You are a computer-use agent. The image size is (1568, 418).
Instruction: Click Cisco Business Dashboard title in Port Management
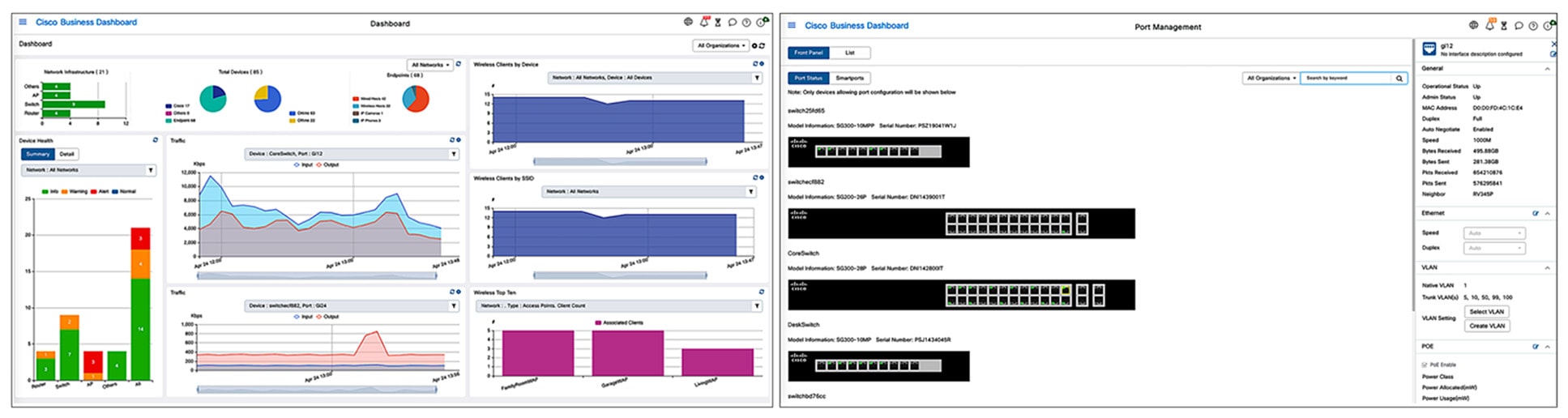(x=857, y=25)
